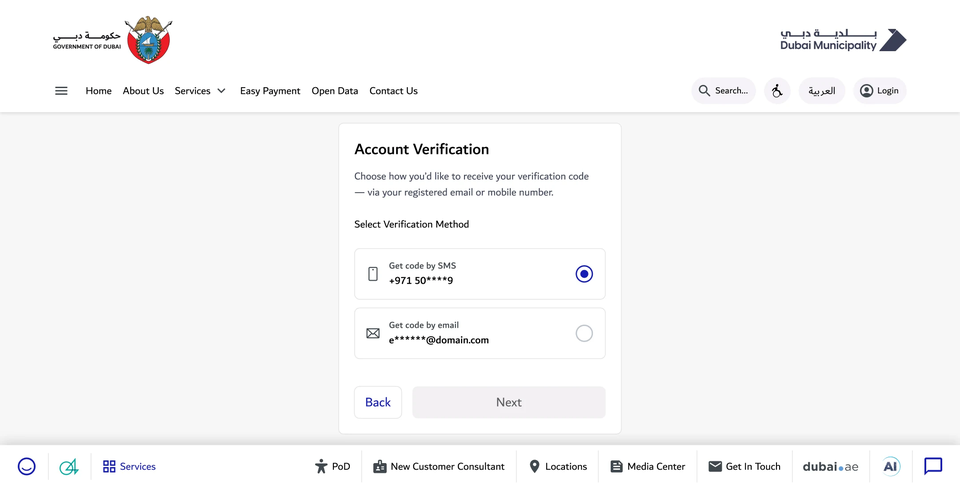Click the envelope icon in email option

pyautogui.click(x=373, y=333)
